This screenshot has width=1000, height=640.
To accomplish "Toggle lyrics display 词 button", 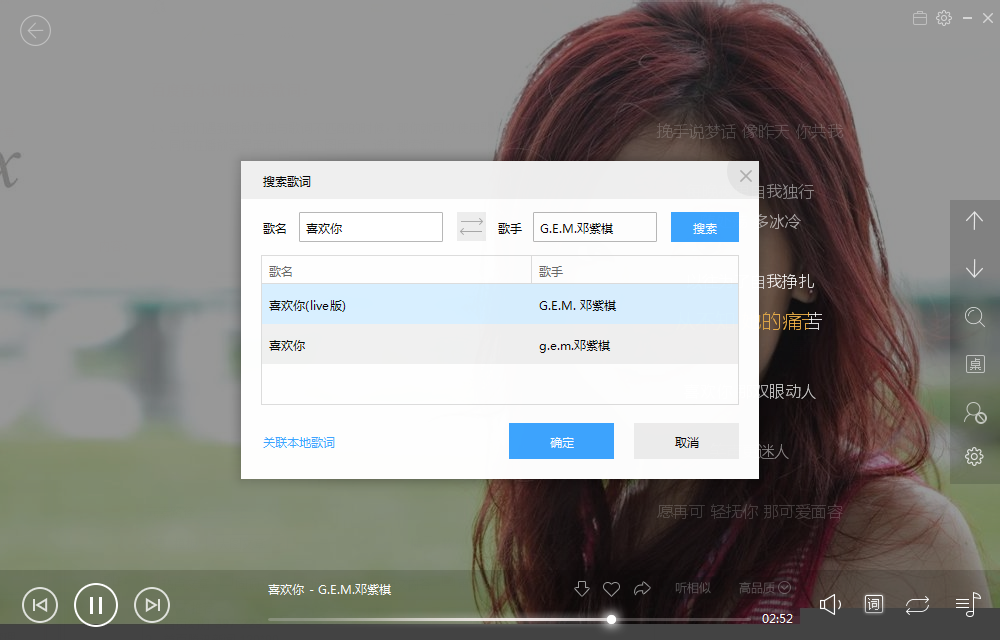I will tap(874, 604).
